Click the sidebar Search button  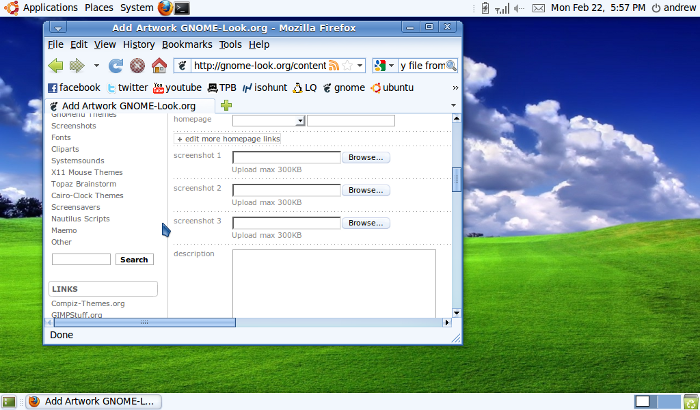[x=134, y=259]
